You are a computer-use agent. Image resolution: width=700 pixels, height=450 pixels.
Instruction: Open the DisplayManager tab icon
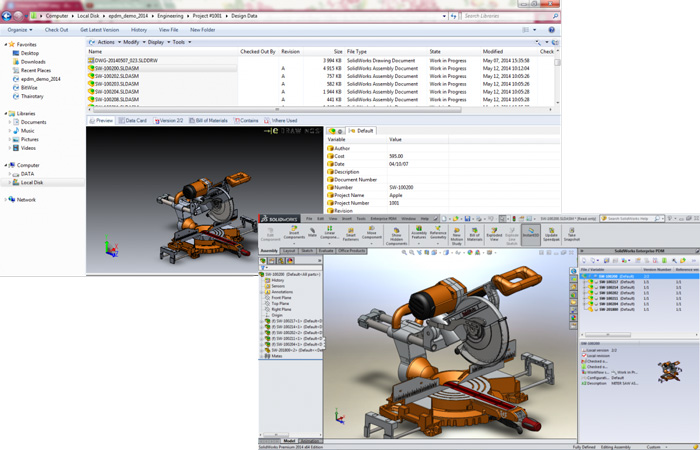point(290,261)
